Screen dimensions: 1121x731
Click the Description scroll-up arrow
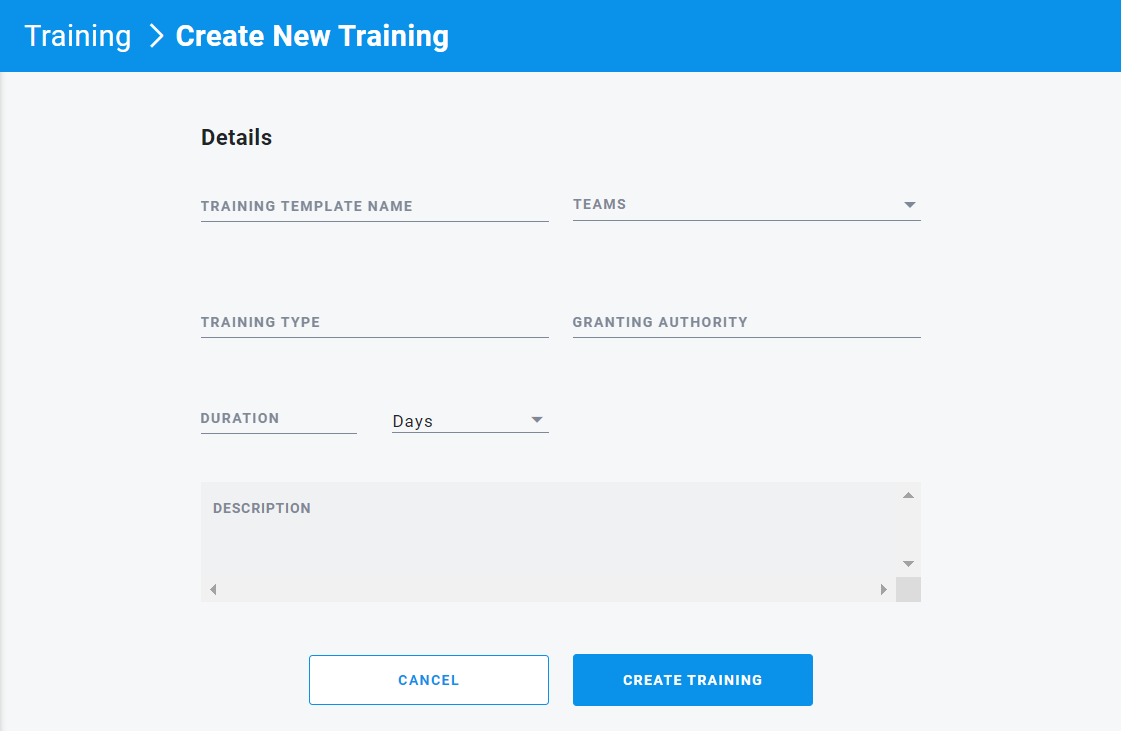908,495
